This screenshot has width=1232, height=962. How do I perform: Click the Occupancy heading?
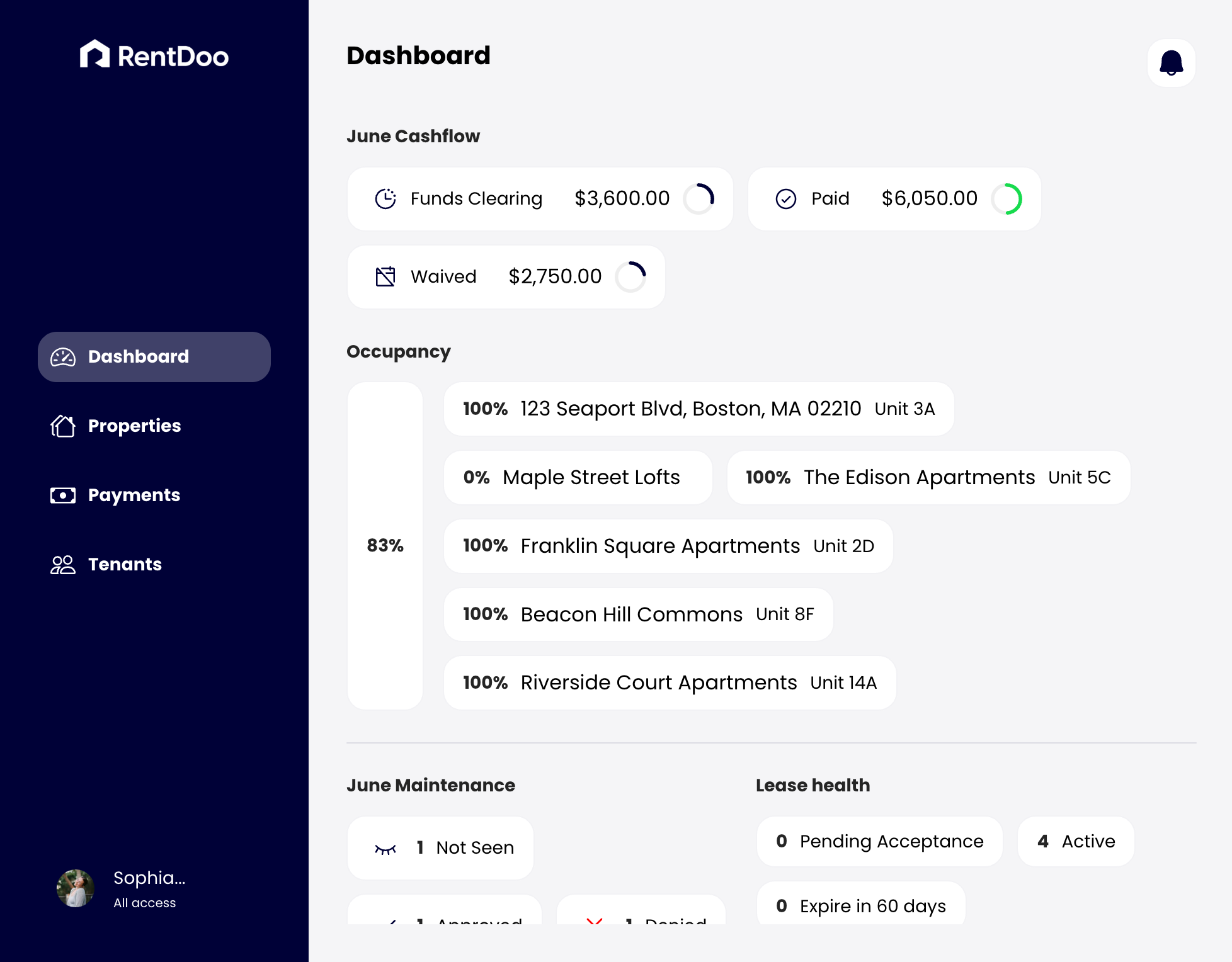[x=399, y=352]
